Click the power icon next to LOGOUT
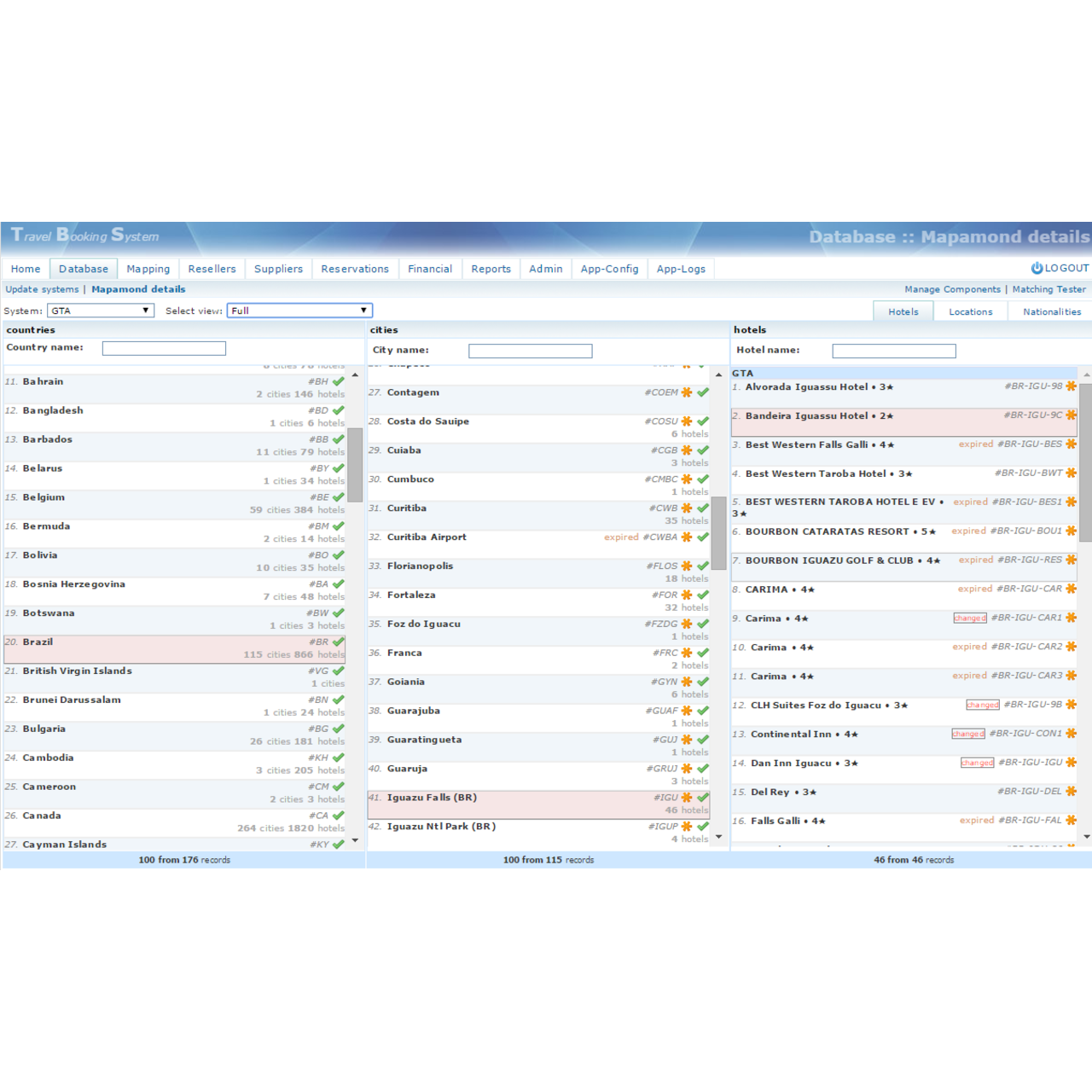 coord(1037,268)
